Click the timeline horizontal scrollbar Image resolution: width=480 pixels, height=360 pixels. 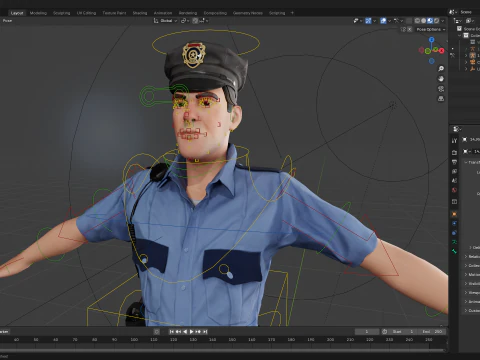click(x=223, y=351)
